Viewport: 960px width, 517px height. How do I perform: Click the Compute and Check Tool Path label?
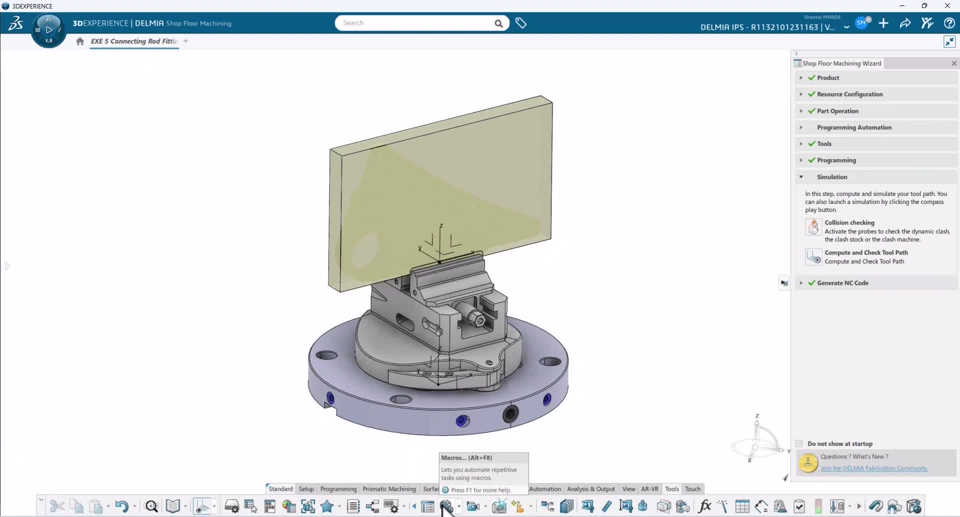pyautogui.click(x=866, y=252)
